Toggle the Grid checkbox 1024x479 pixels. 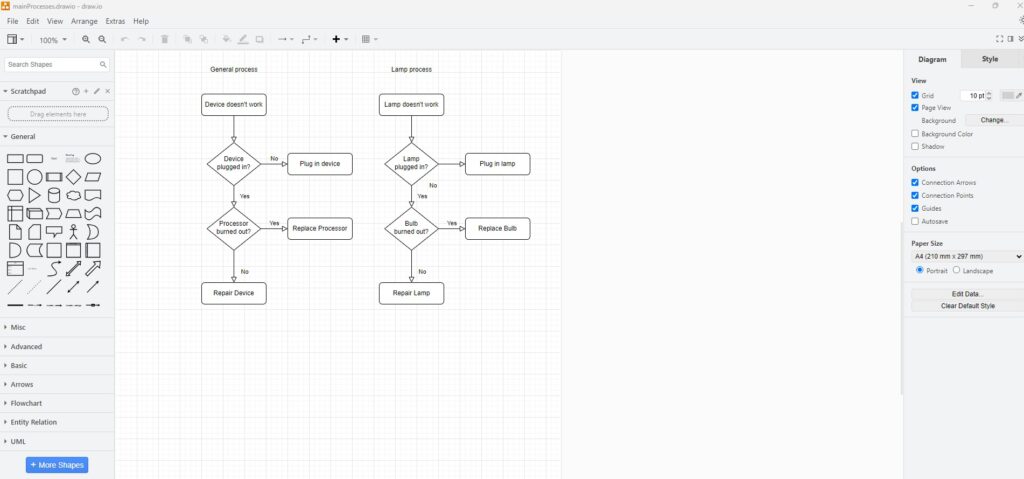point(915,95)
